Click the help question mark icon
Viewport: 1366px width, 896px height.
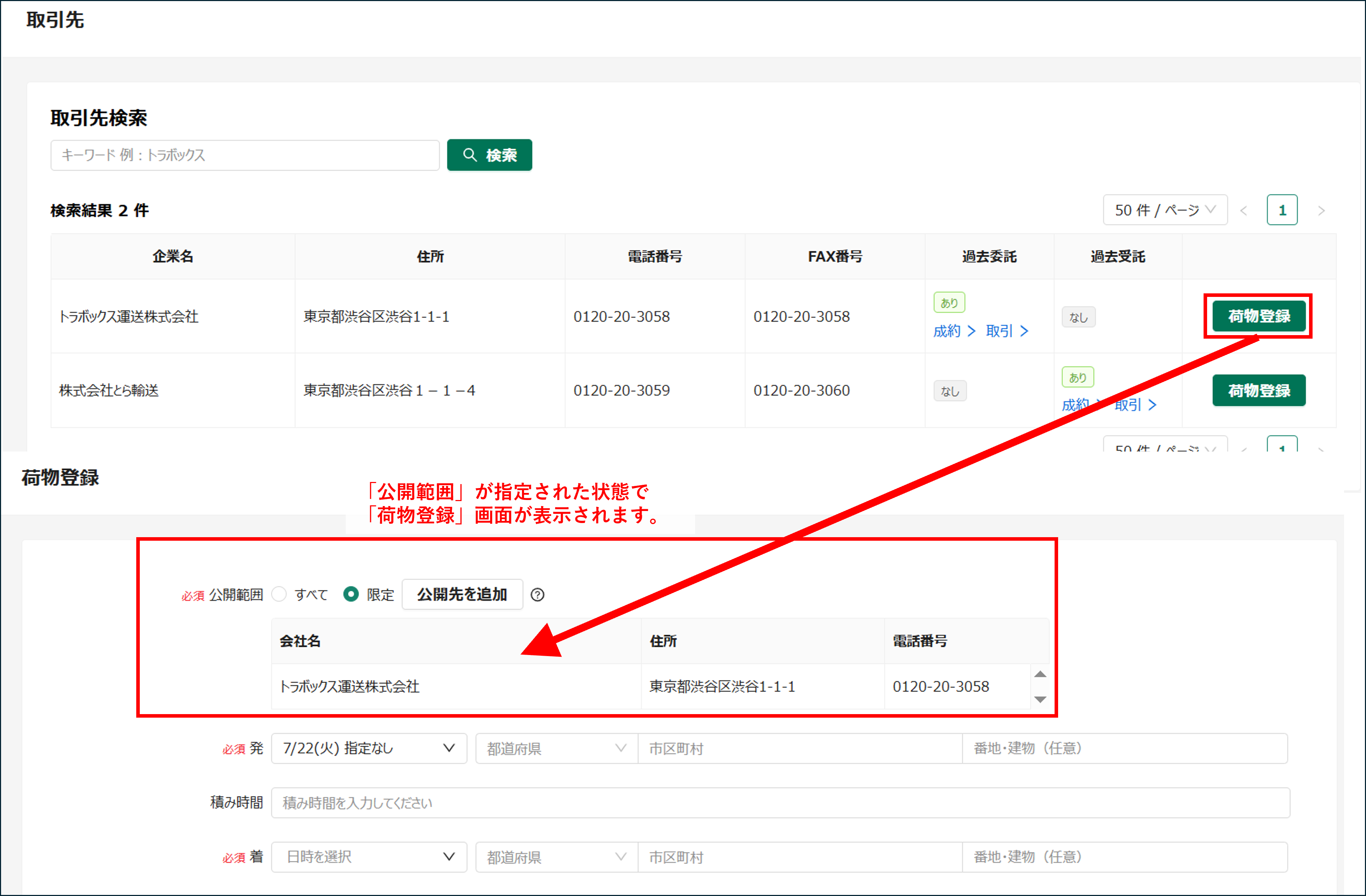click(537, 595)
